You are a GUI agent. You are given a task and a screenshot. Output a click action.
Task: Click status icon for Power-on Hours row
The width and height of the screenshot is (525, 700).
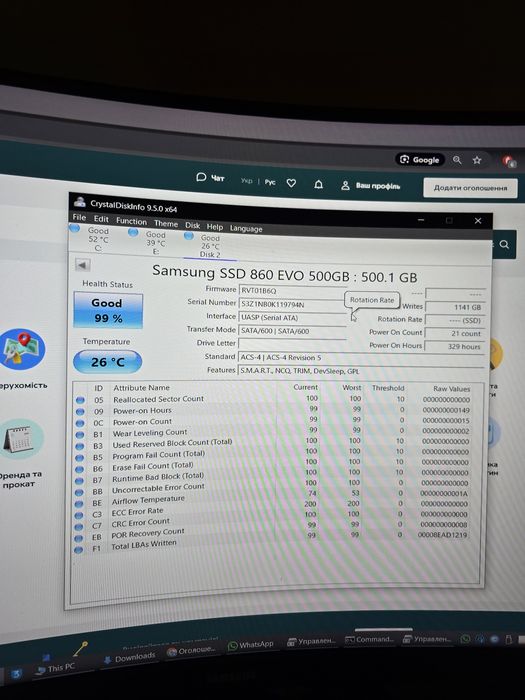80,412
